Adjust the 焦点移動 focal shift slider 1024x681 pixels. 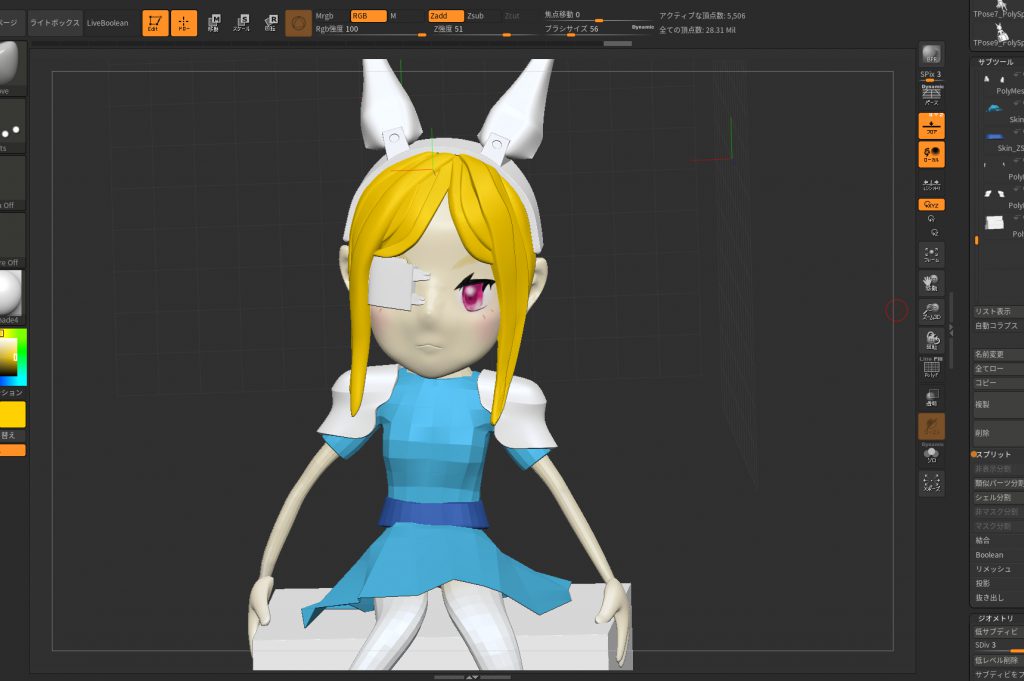(x=599, y=15)
